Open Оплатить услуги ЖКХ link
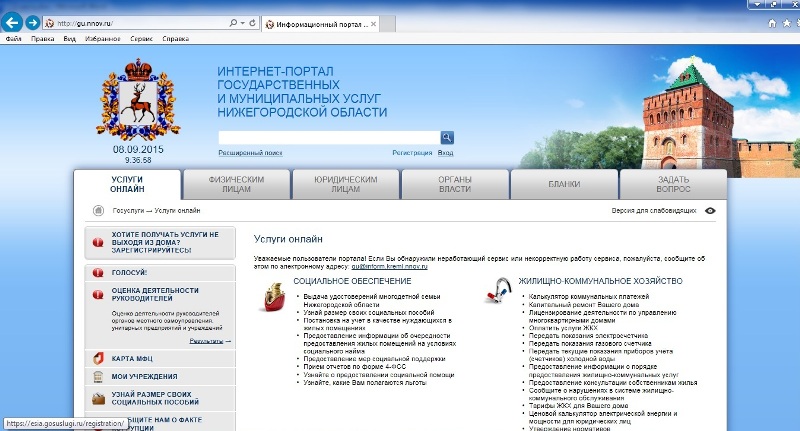The width and height of the screenshot is (800, 431). pos(563,328)
